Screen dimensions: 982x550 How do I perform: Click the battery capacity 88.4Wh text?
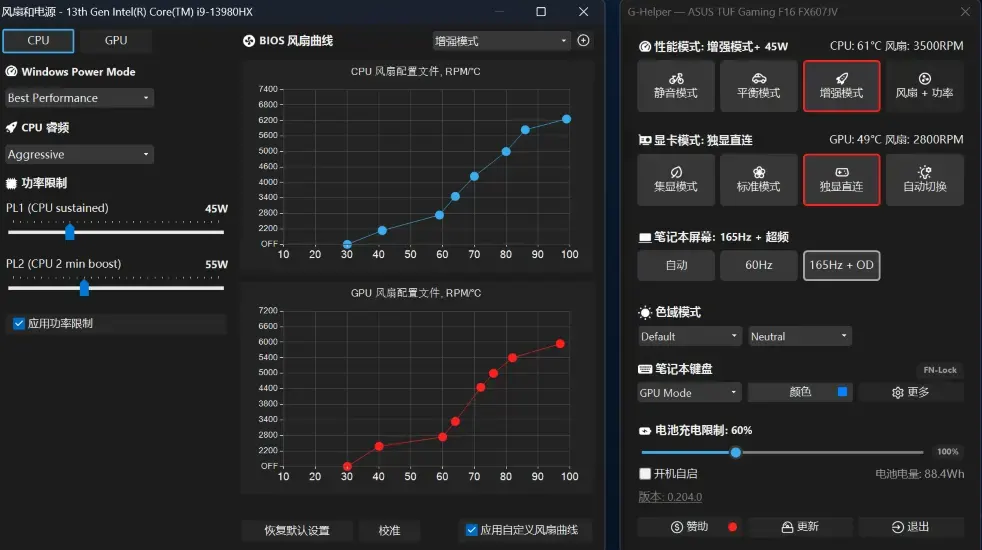(x=919, y=474)
